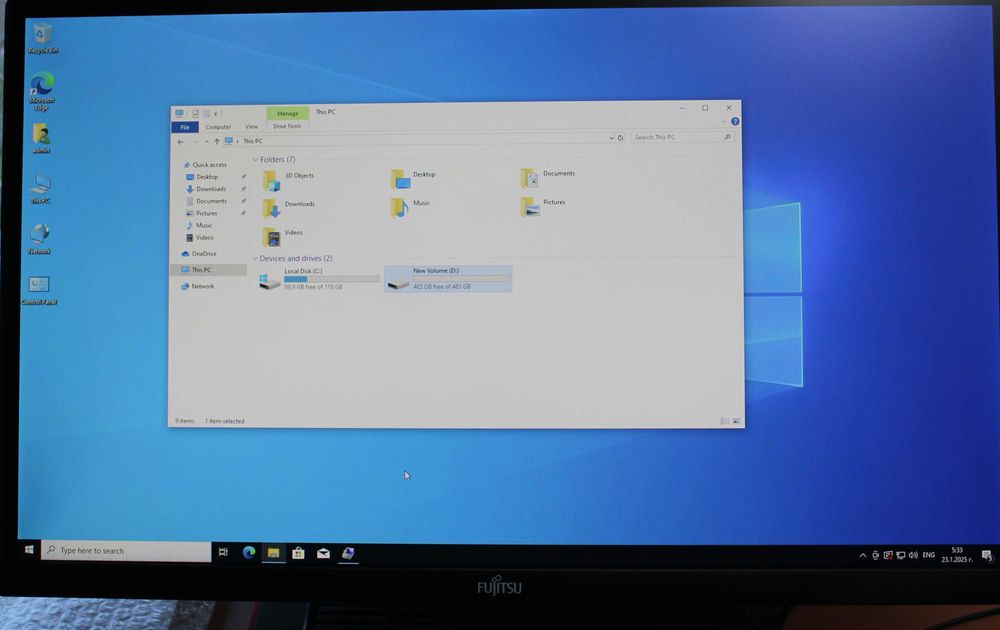Click File Explorer taskbar icon
The image size is (1000, 630).
[273, 553]
